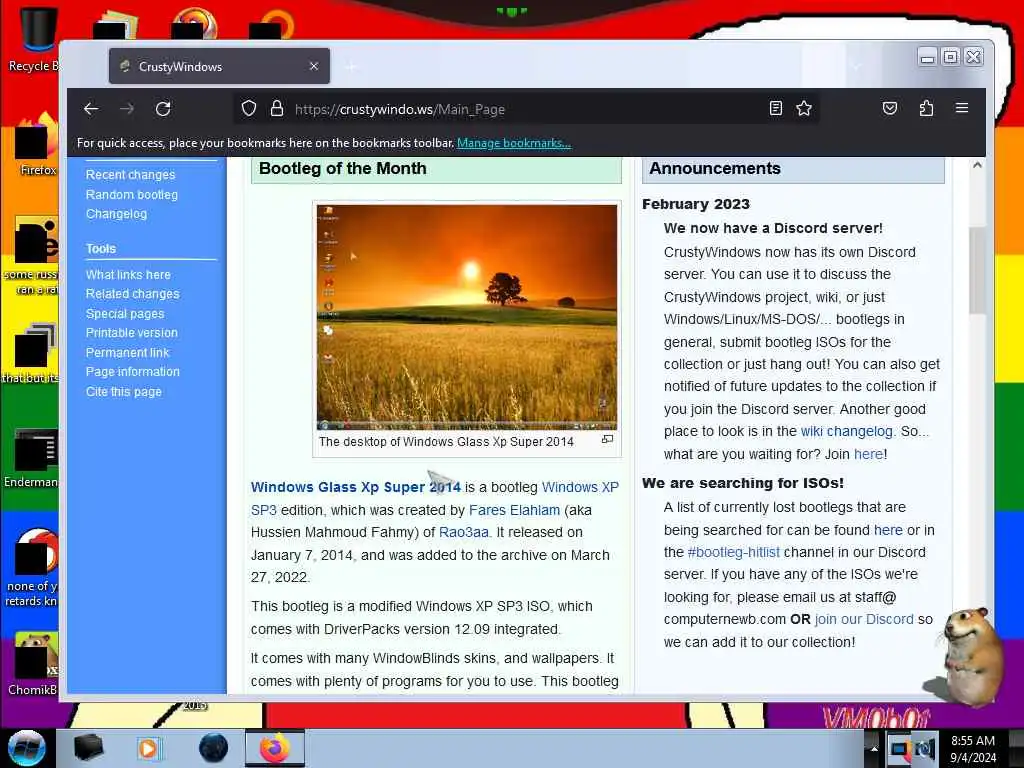Click 'We now have a Discord server!' text
Viewport: 1024px width, 768px height.
coord(773,228)
